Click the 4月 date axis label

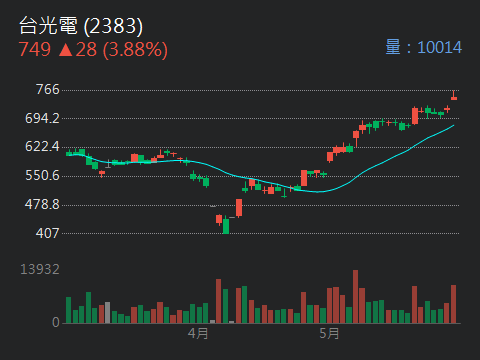tap(198, 333)
